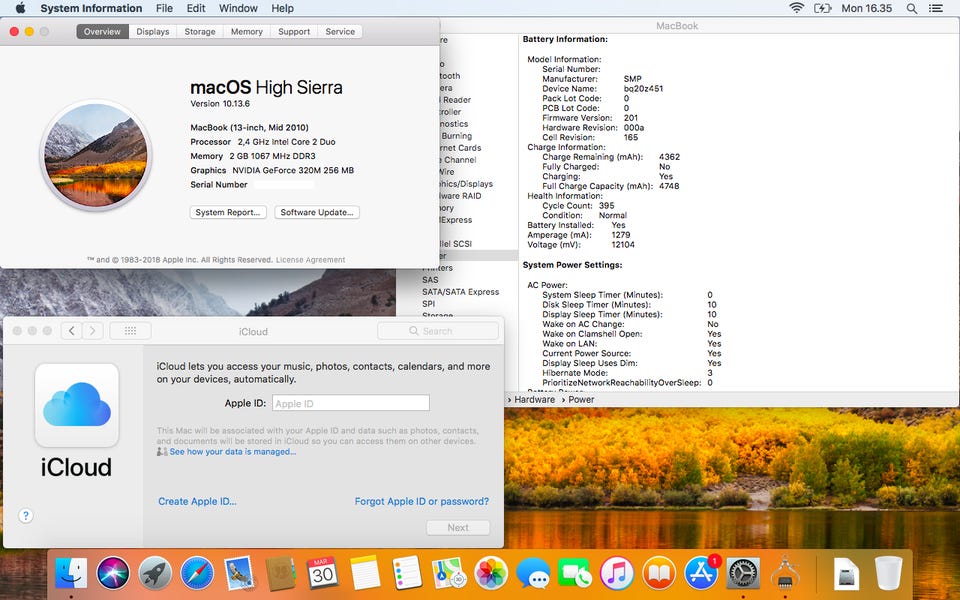Open Reminders app in Dock
This screenshot has height=600, width=960.
(407, 574)
